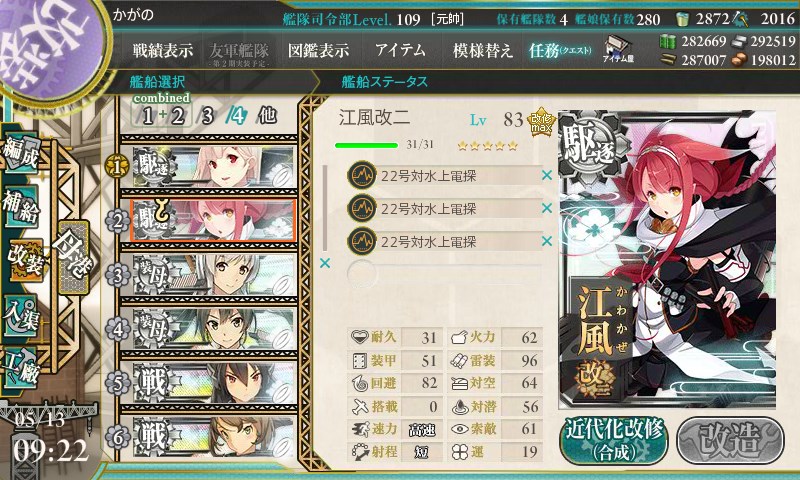Select the empty fourth equipment slot
800x480 pixels.
click(444, 274)
